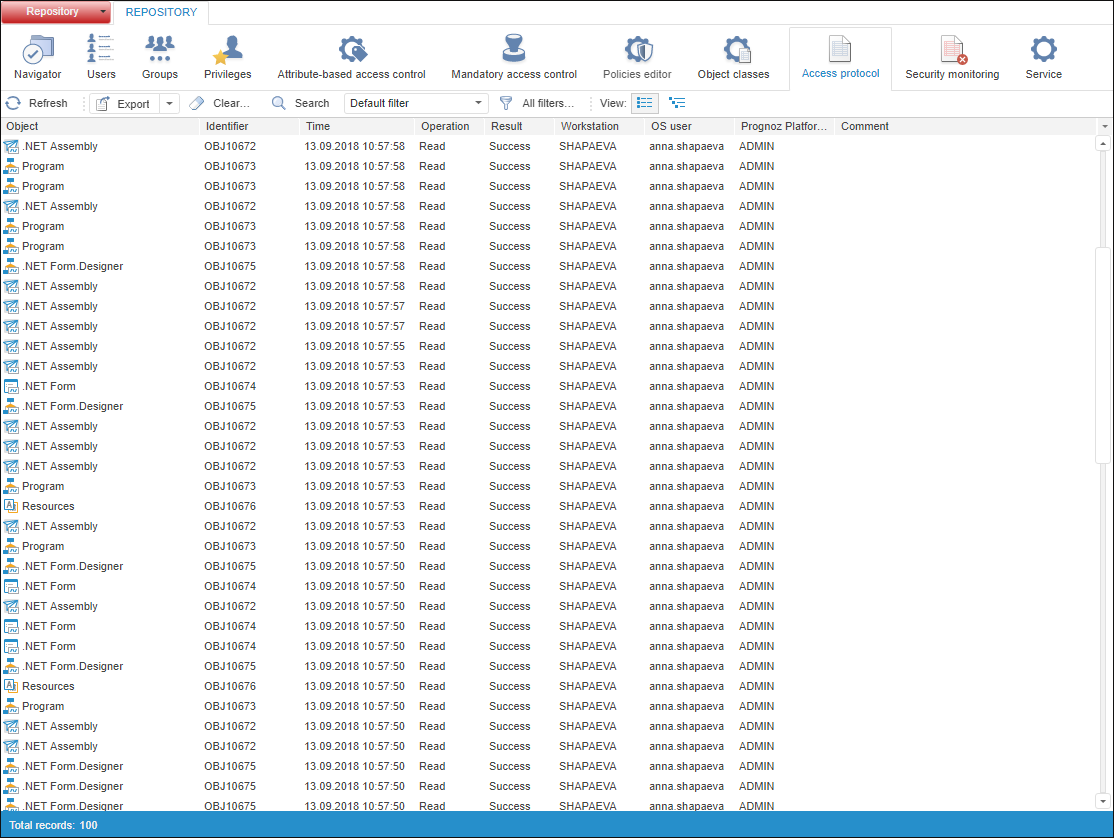Open the Repository red dropdown menu
The height and width of the screenshot is (838, 1114).
[x=56, y=12]
